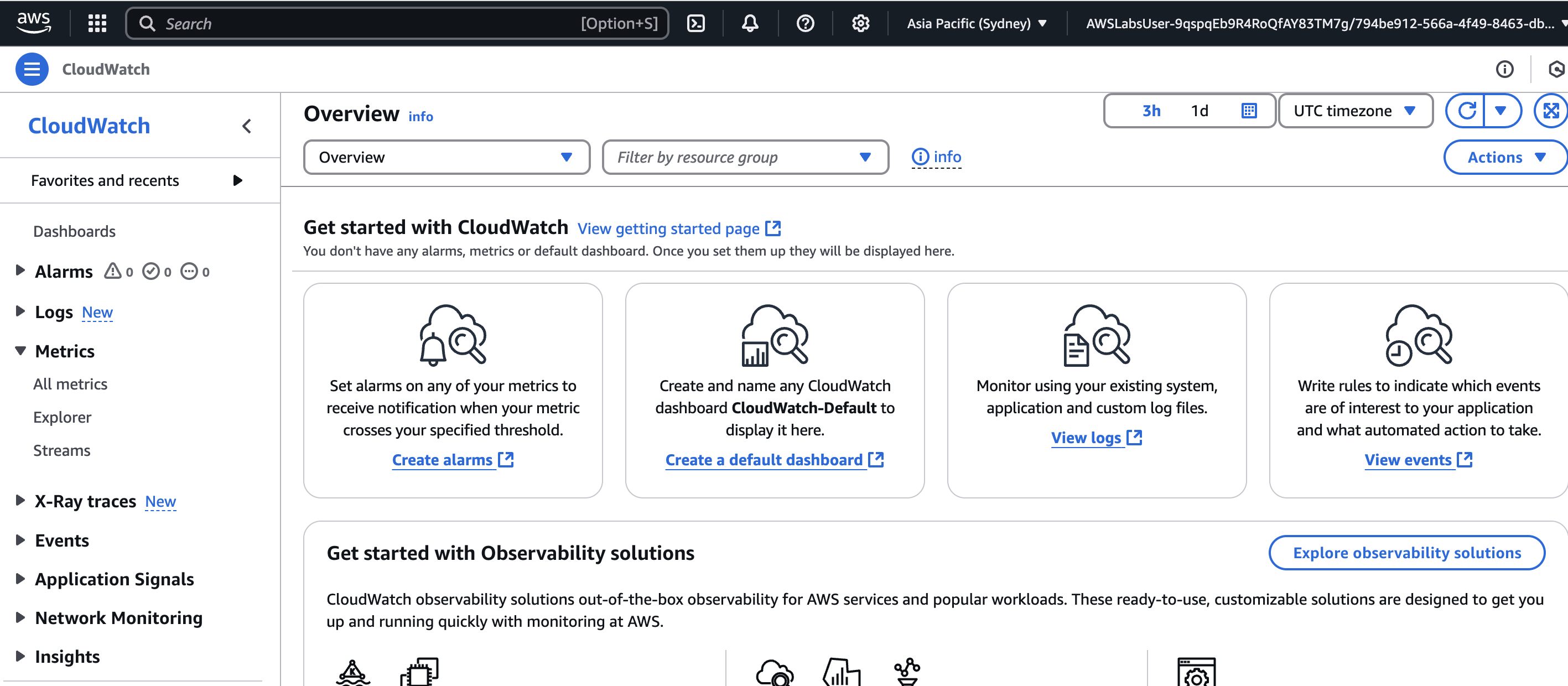Refresh the overview with the refresh icon
The height and width of the screenshot is (686, 1568).
coord(1466,111)
